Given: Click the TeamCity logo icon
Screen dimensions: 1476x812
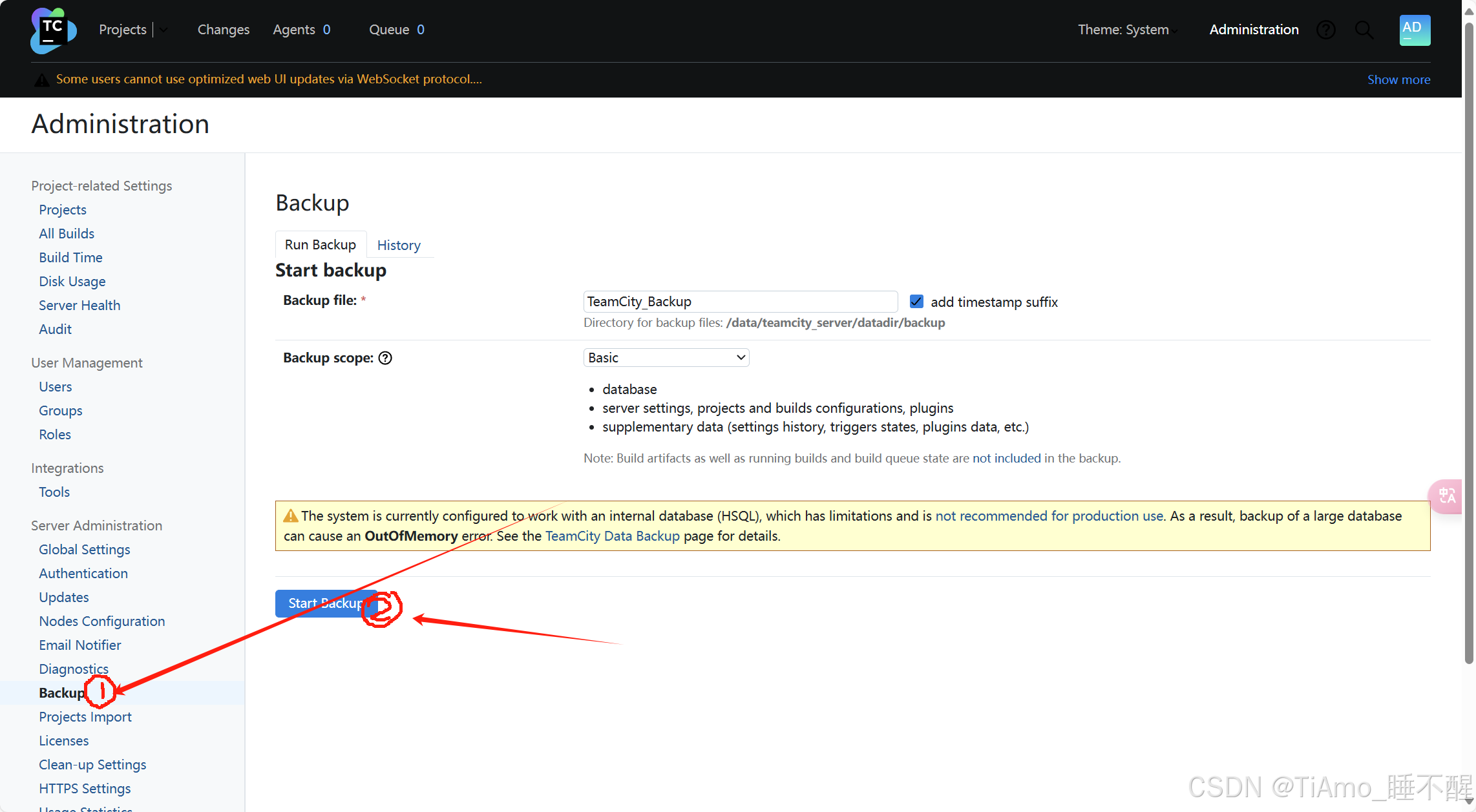Looking at the screenshot, I should tap(53, 30).
